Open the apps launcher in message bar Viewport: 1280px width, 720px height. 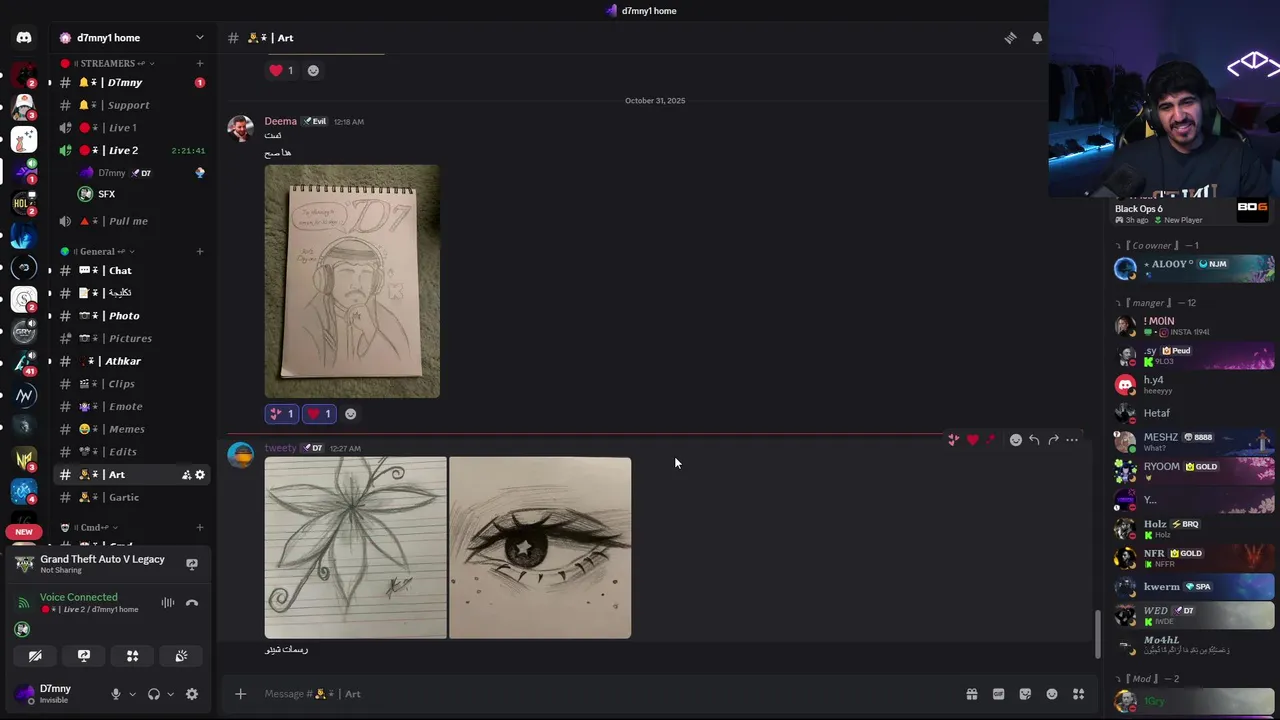[1078, 694]
